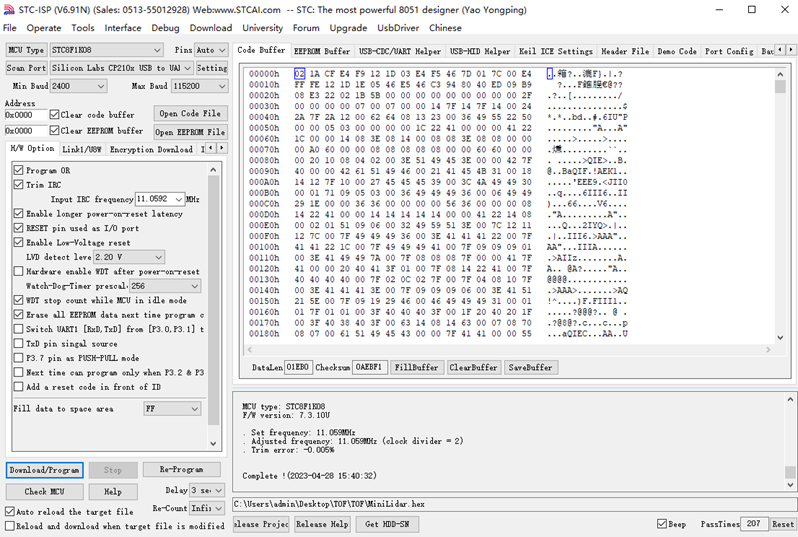Toggle RESET pin used as I/O port

click(x=19, y=228)
